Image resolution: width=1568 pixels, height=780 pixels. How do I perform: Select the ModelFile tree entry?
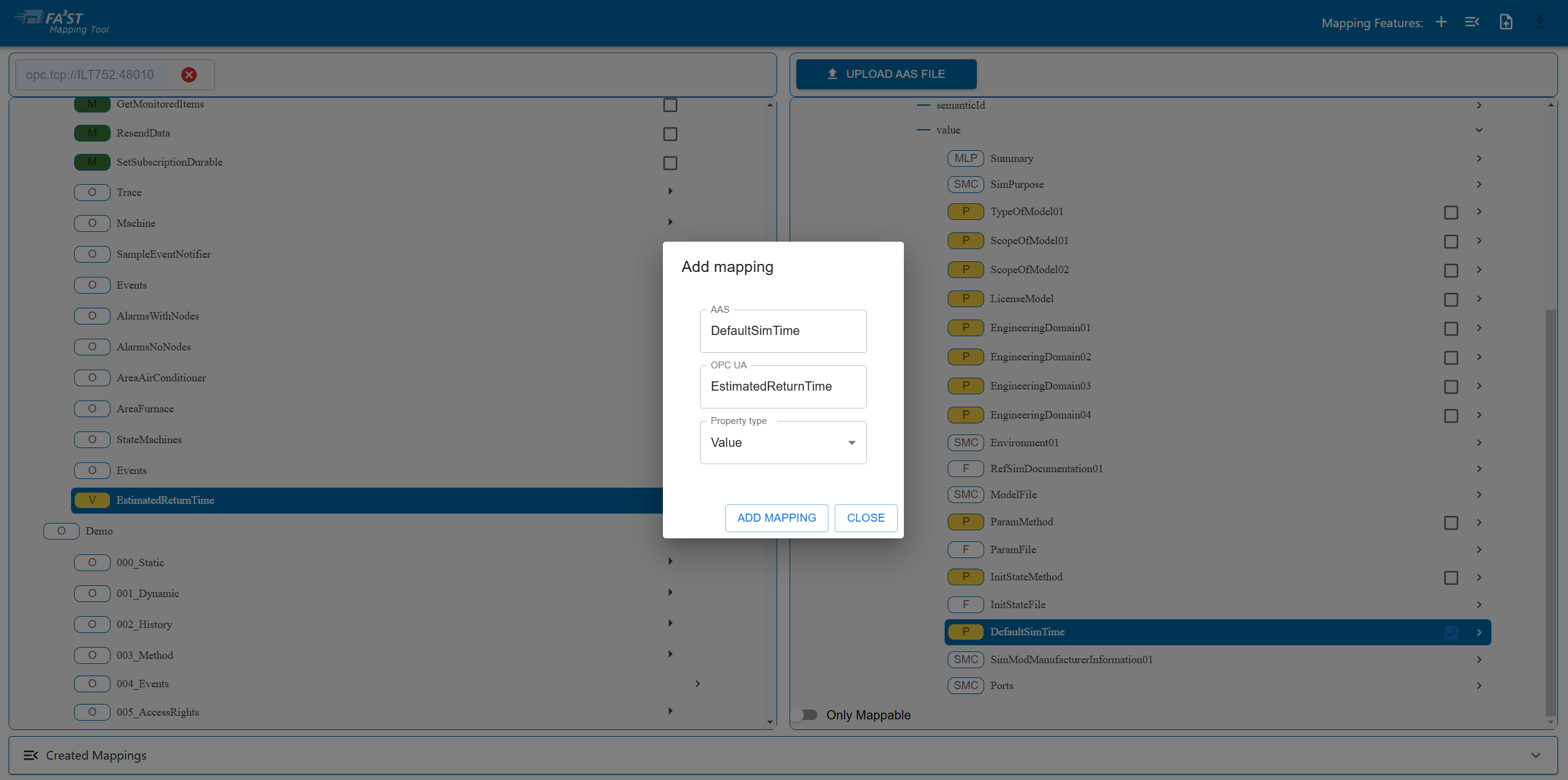tap(1013, 494)
